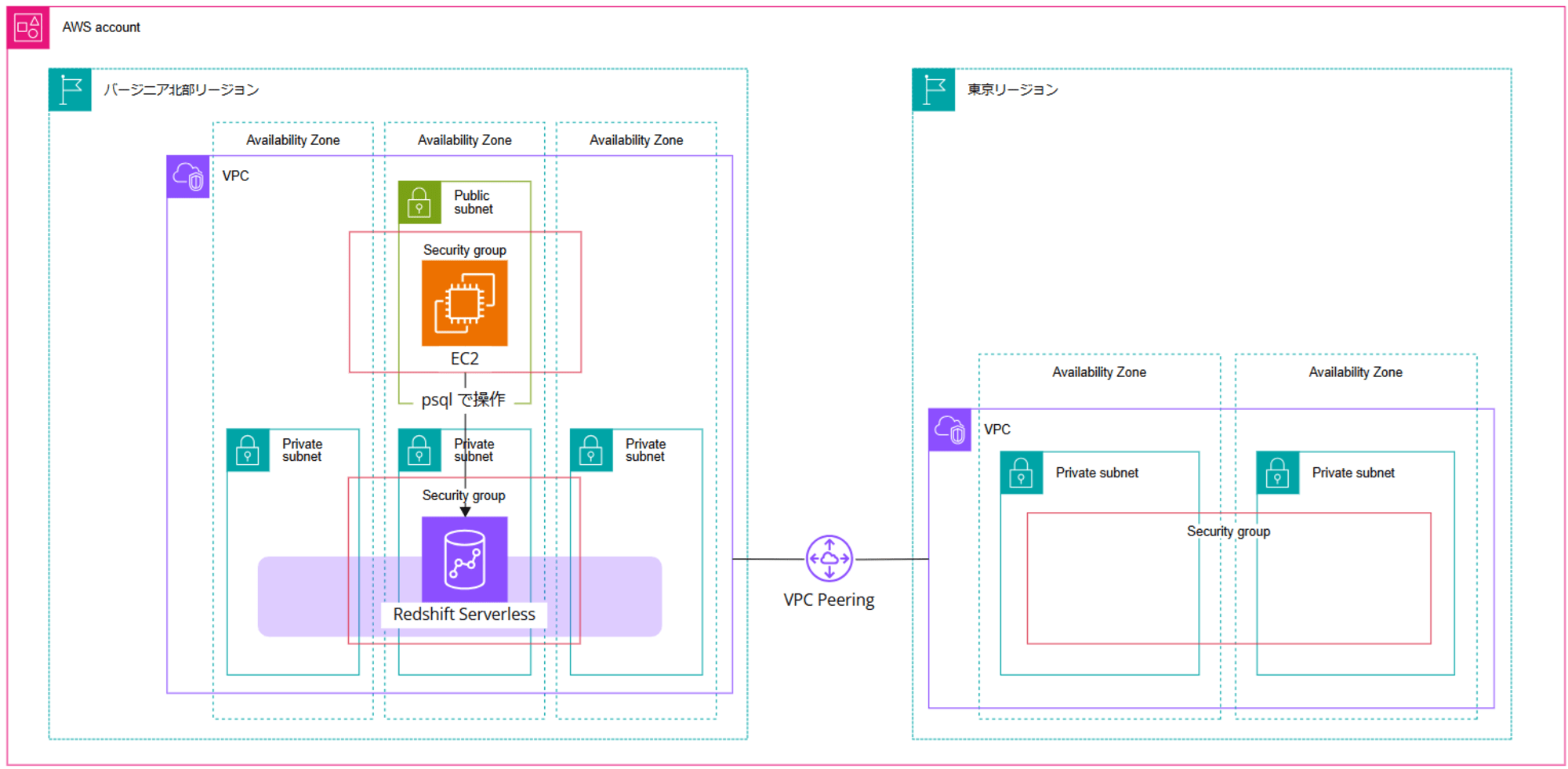Click the AWS account label
This screenshot has height=769, width=1568.
101,27
